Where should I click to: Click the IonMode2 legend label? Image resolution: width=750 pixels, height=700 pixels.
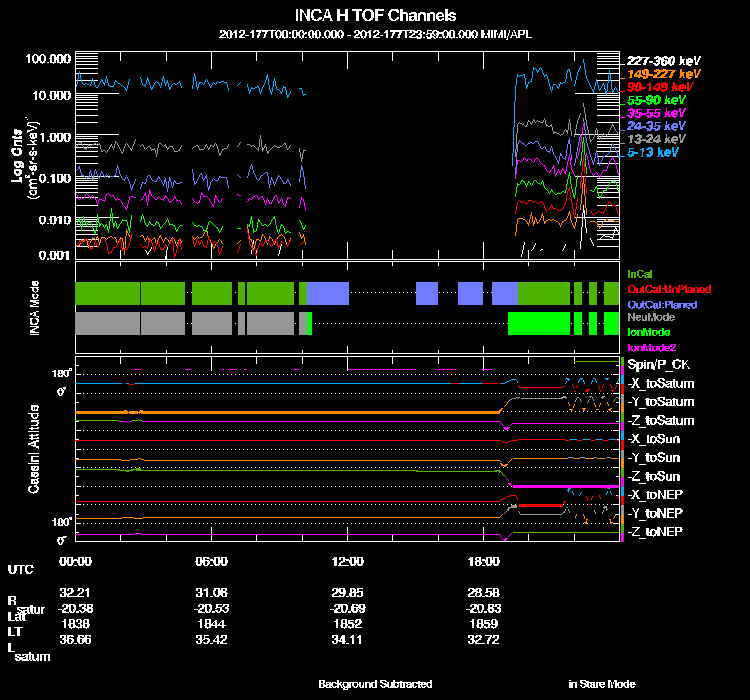652,346
